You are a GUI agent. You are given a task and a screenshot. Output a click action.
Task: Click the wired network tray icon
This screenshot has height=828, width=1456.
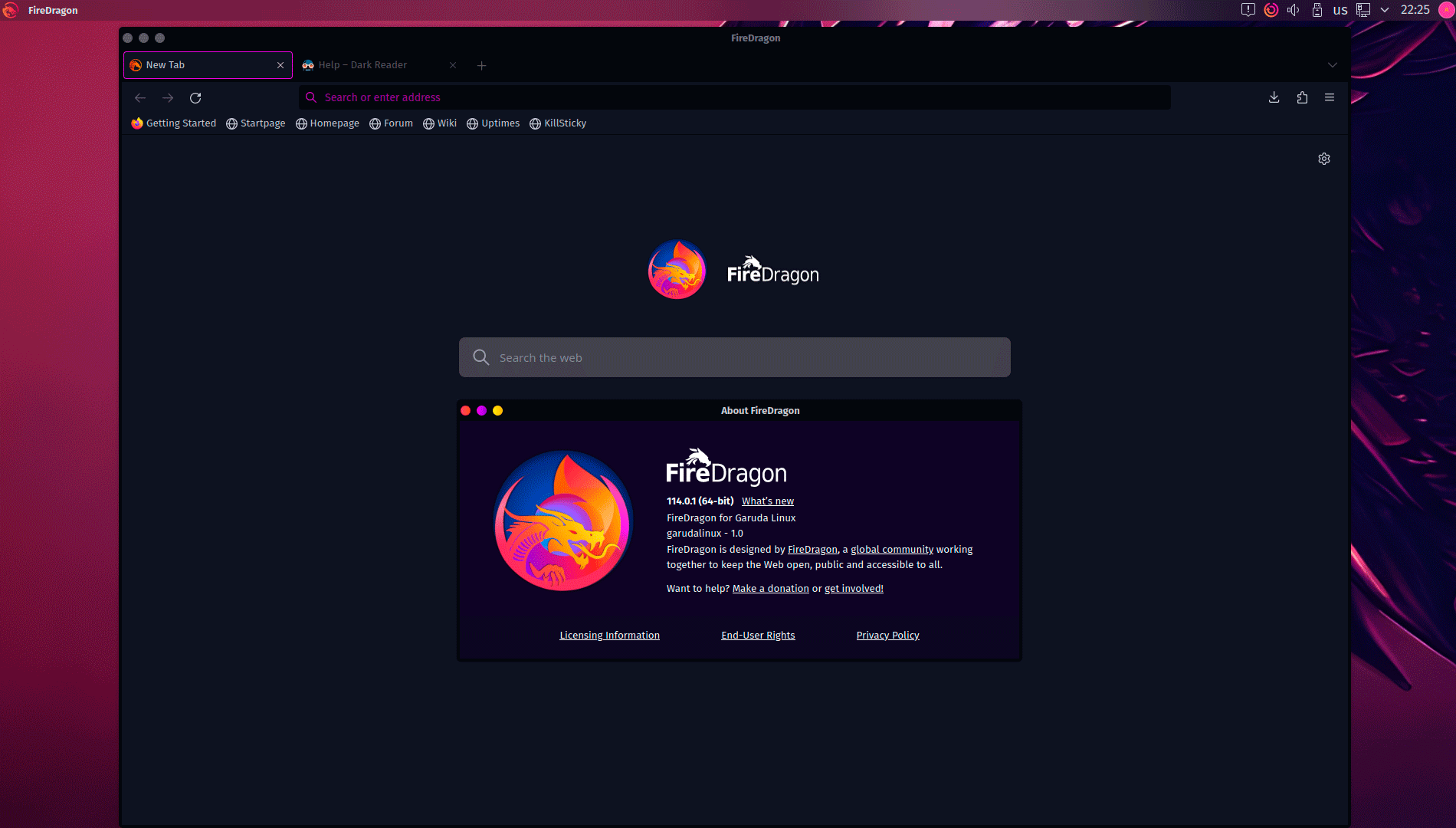(1363, 10)
